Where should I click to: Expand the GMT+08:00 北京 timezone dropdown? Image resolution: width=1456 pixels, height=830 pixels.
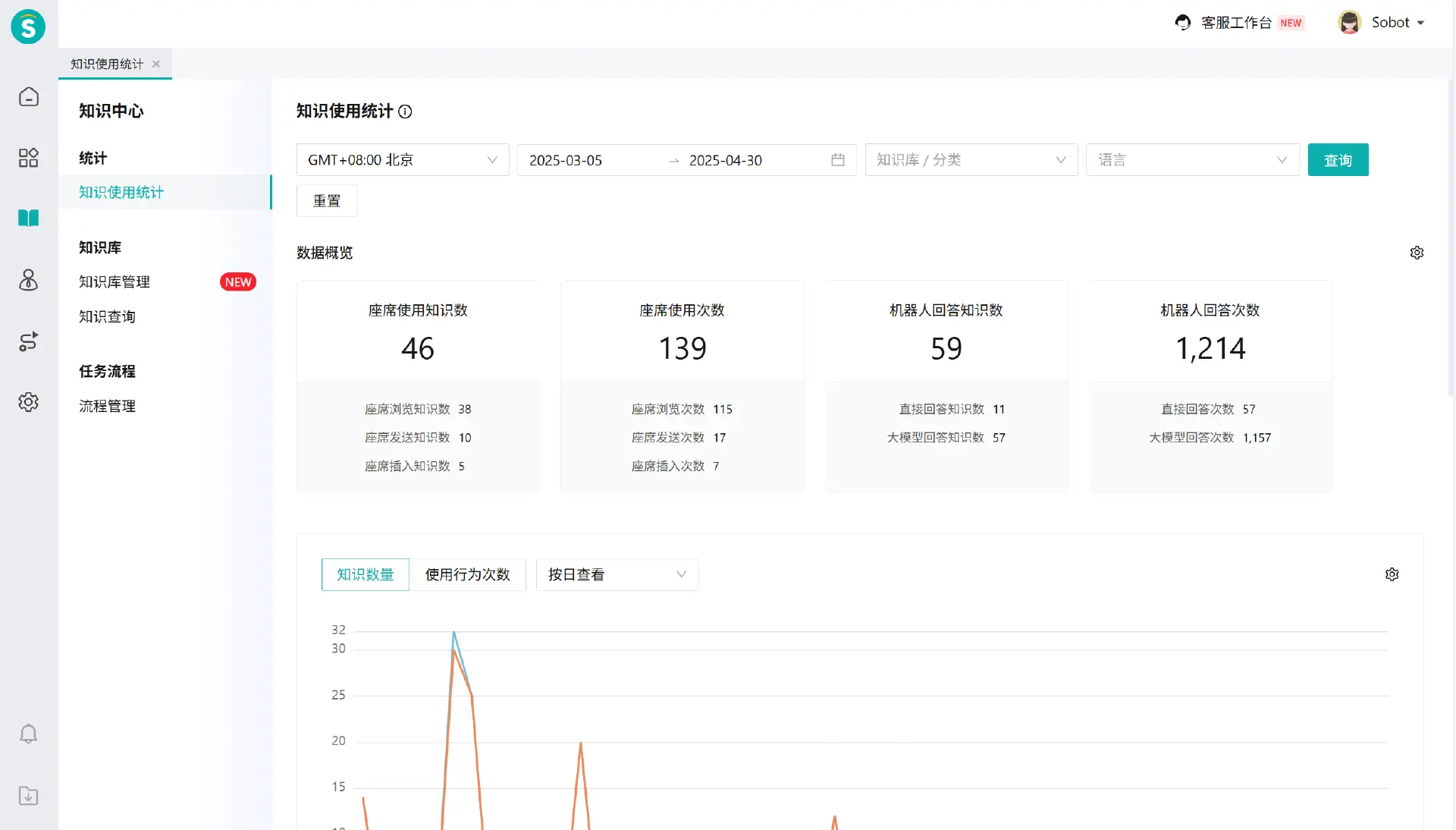coord(403,160)
